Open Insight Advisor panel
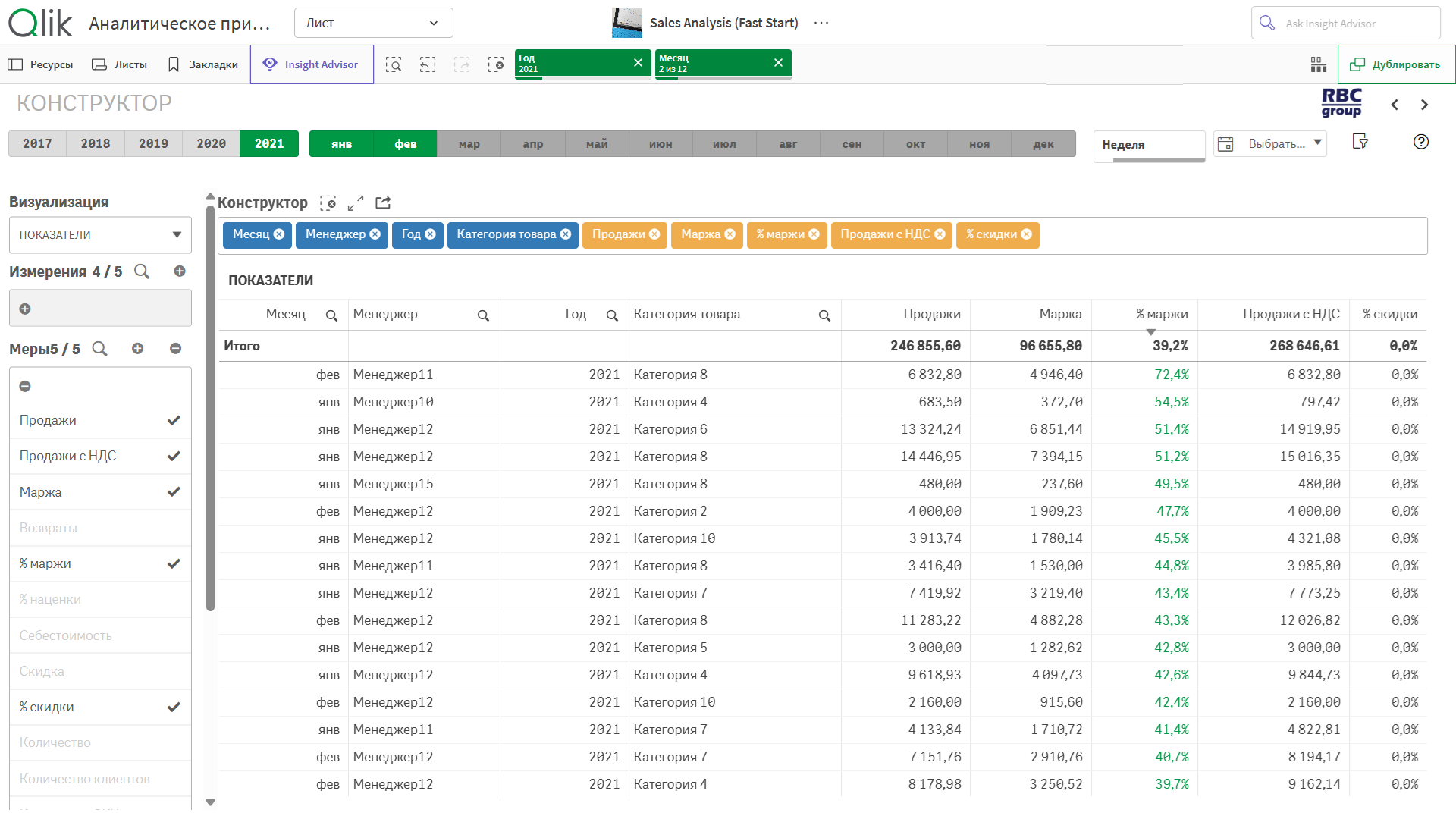Screen dimensions: 1456x819 312,64
